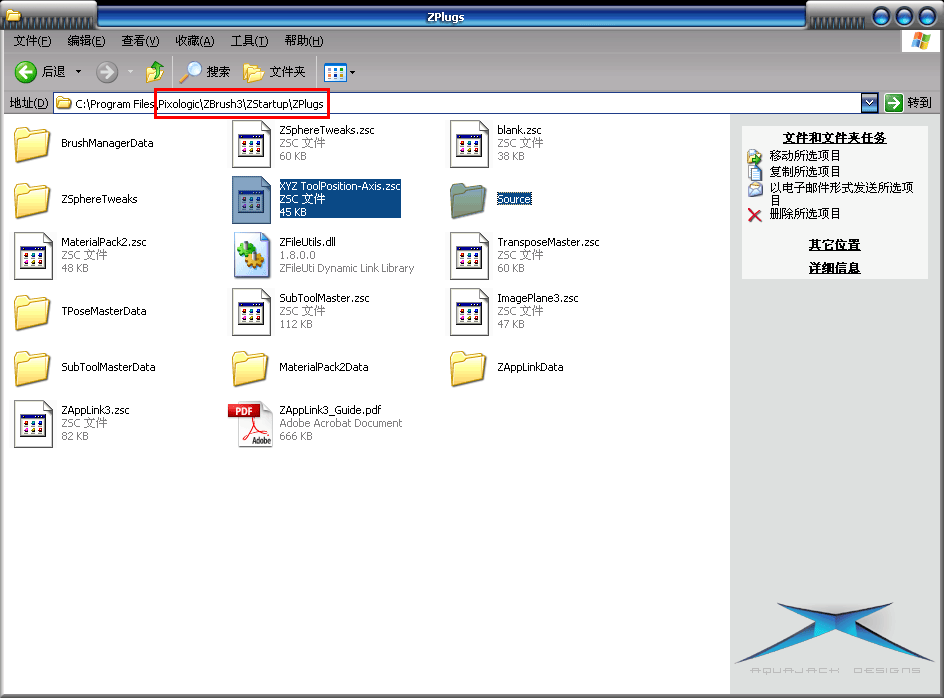Click the XYZ ToolPosition-Axis.zsc file name
The height and width of the screenshot is (698, 944).
(340, 186)
